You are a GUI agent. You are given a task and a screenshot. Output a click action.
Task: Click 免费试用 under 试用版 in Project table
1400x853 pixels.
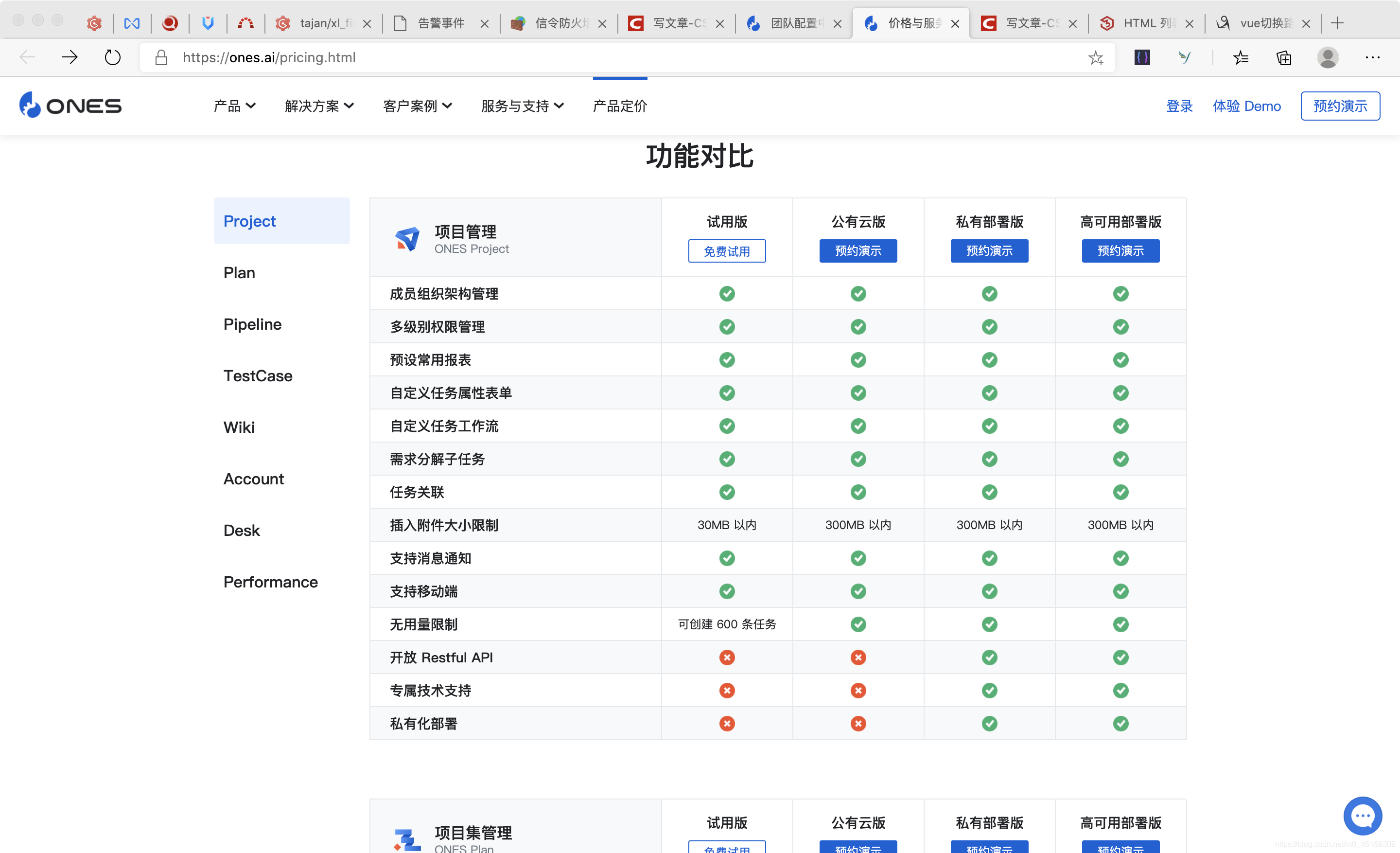tap(727, 251)
